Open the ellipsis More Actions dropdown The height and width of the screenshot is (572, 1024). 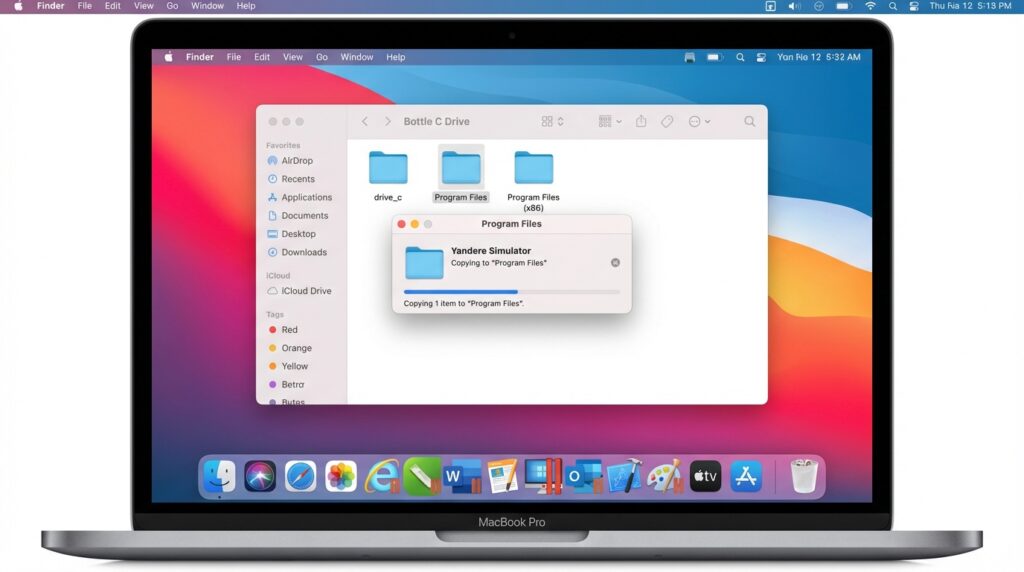pos(700,121)
